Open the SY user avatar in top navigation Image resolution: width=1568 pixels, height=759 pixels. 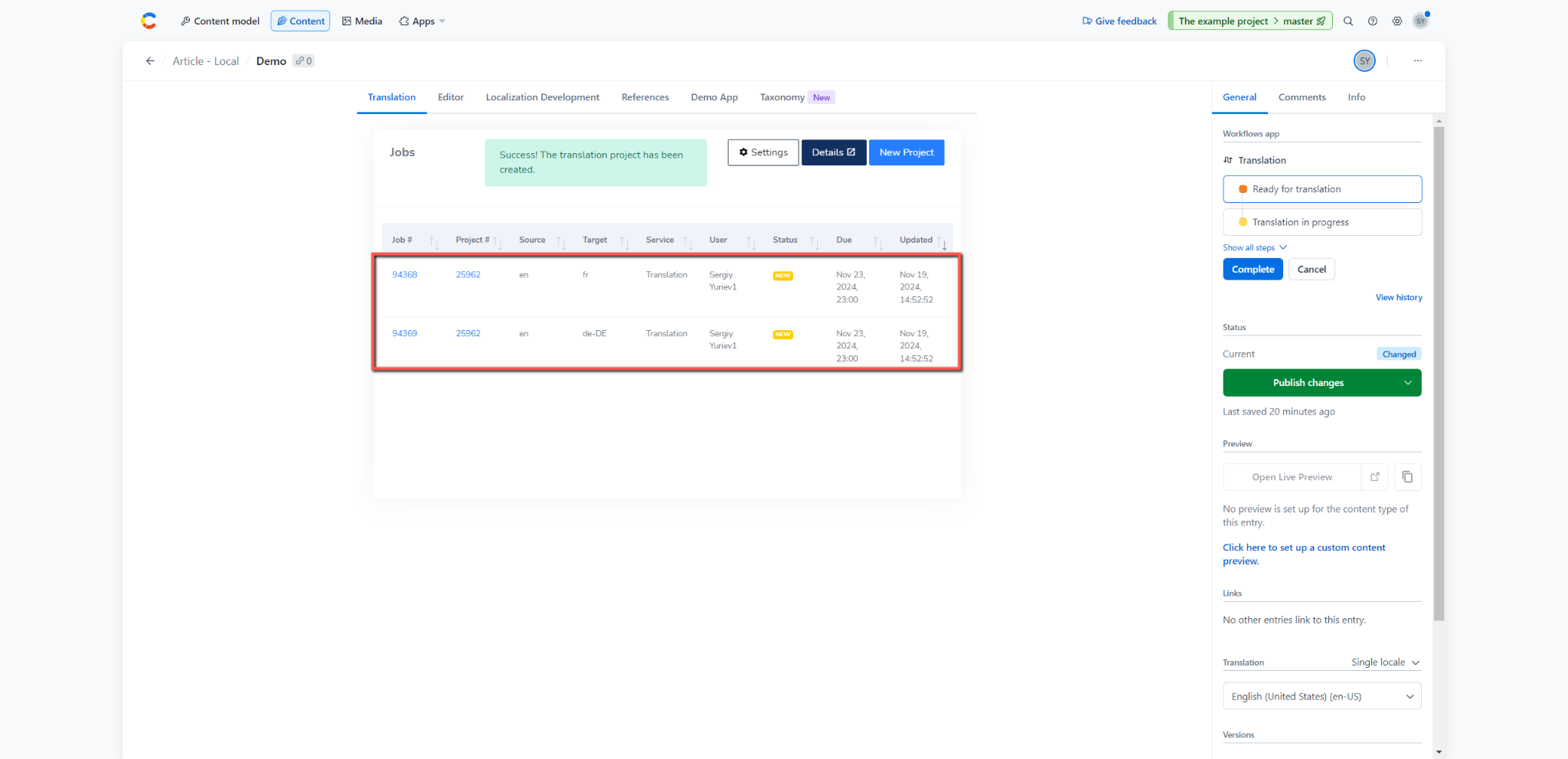(x=1421, y=21)
